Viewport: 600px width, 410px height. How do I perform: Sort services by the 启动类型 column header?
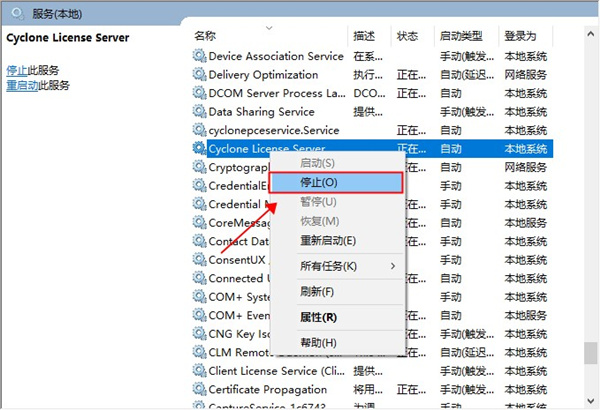pyautogui.click(x=459, y=36)
